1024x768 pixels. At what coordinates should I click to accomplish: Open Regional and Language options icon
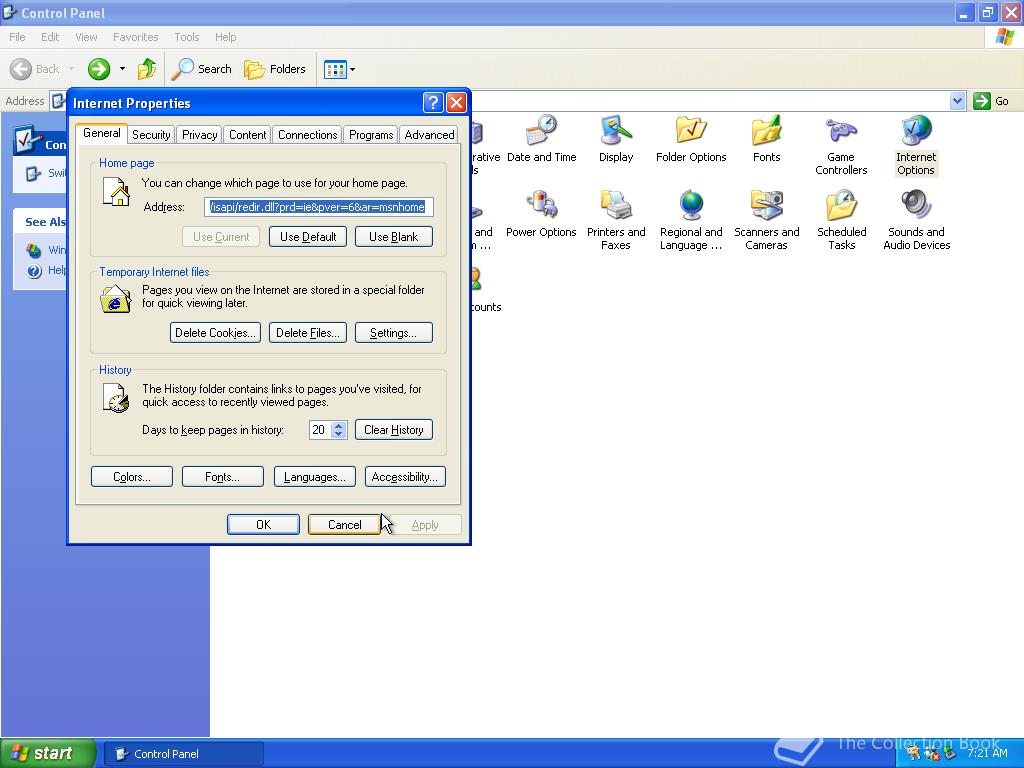(x=691, y=220)
